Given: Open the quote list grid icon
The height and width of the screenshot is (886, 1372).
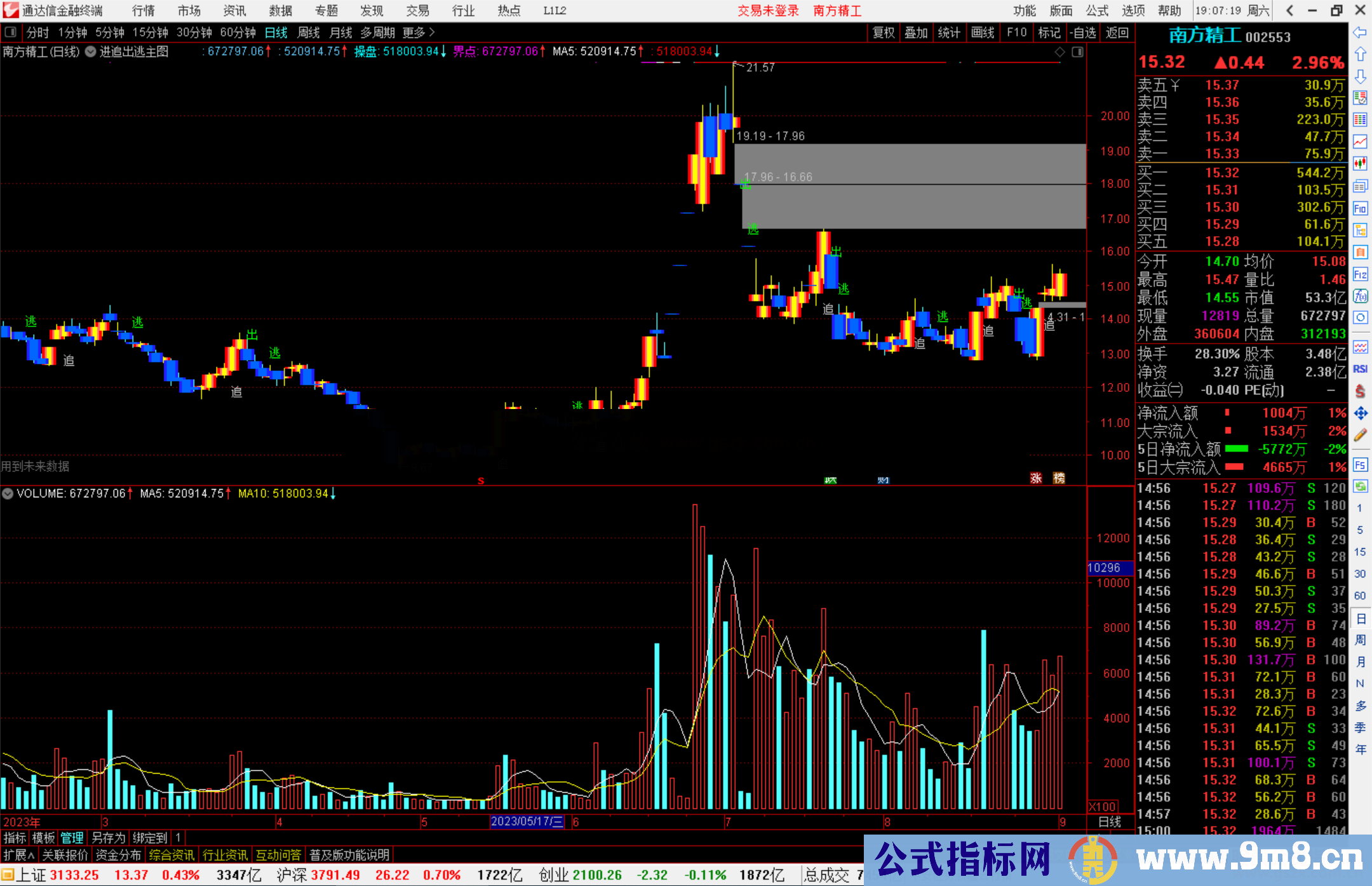Looking at the screenshot, I should click(1360, 120).
